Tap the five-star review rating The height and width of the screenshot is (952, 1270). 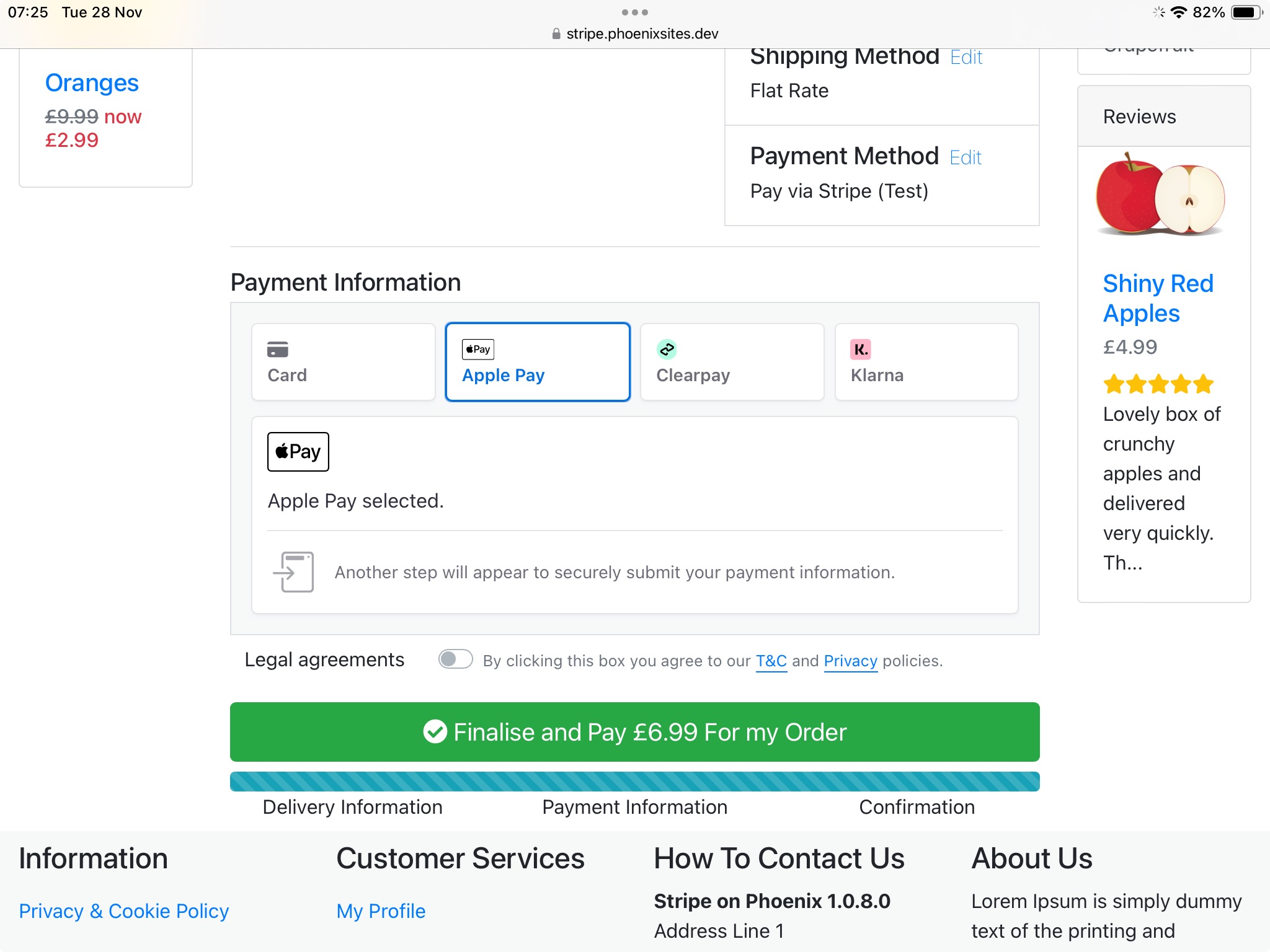pos(1158,384)
